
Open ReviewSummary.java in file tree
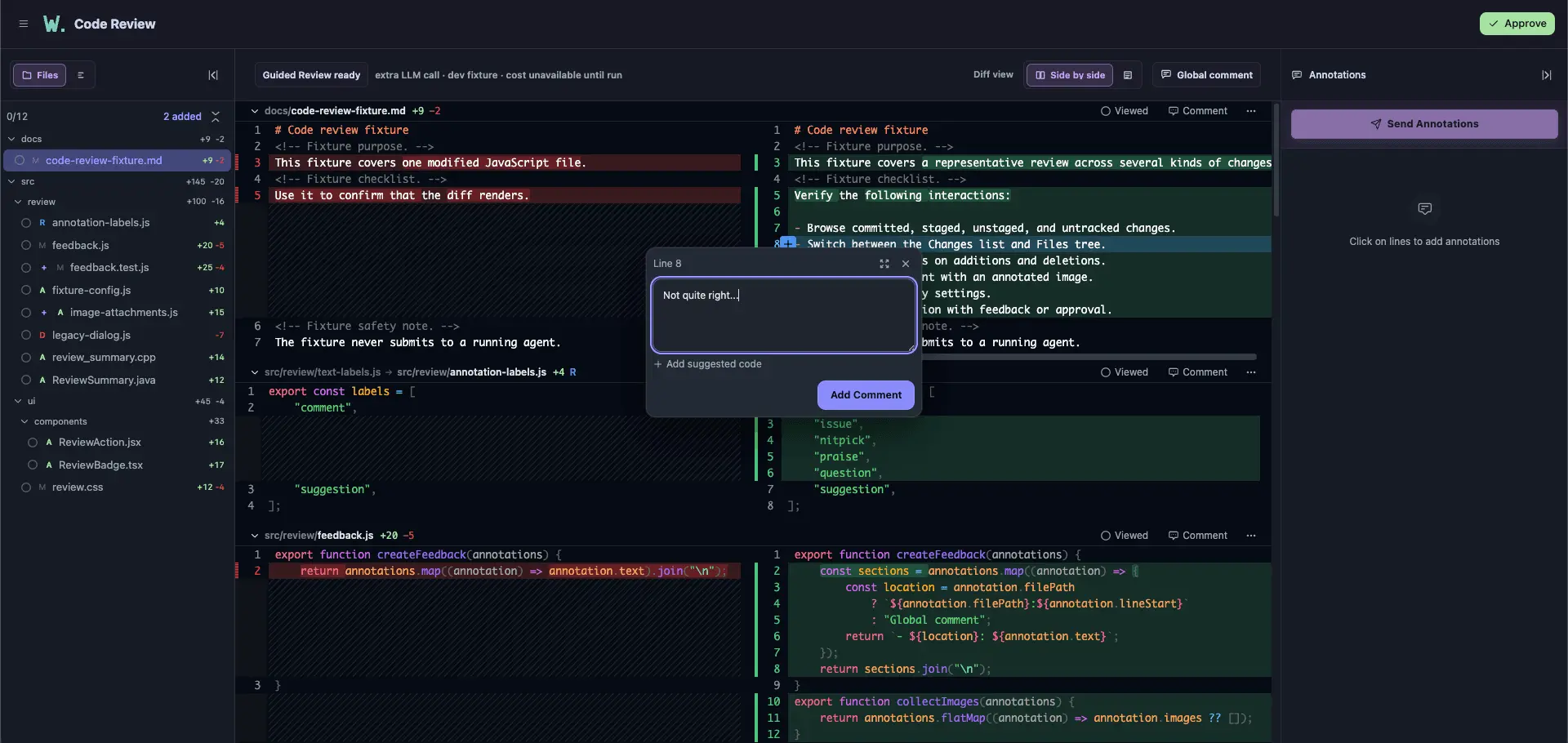tap(117, 380)
